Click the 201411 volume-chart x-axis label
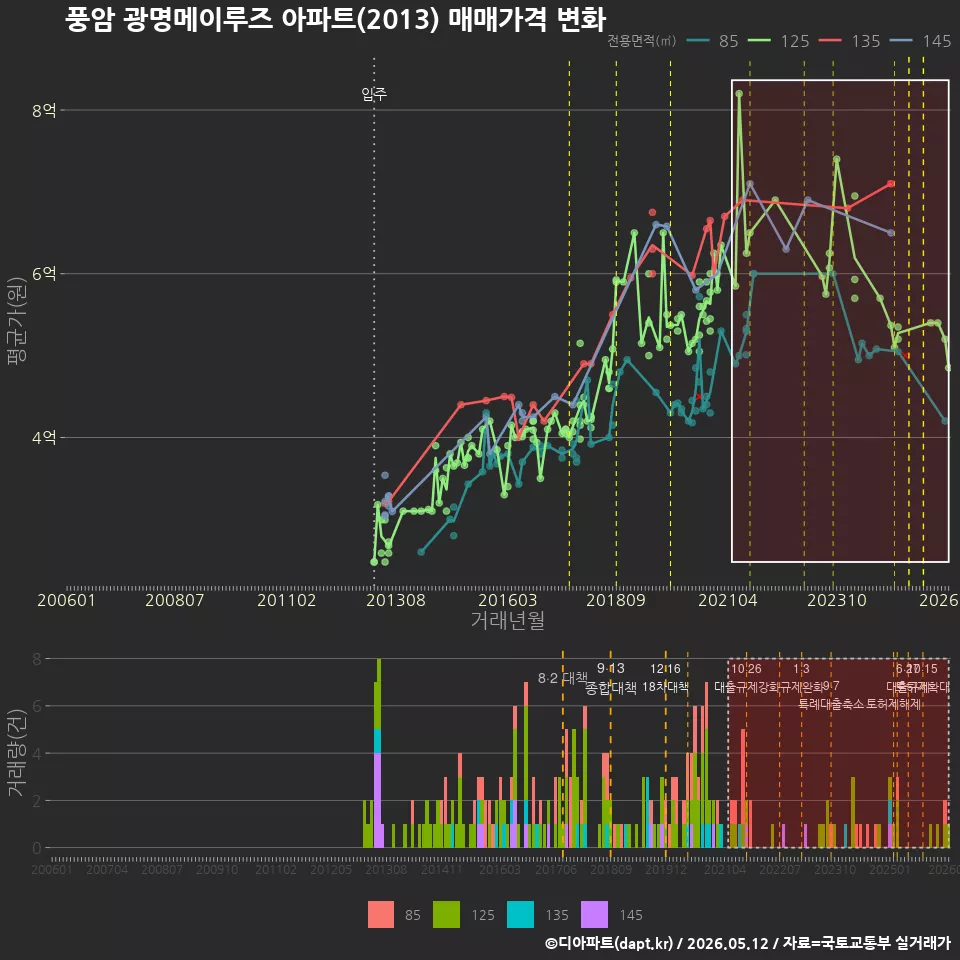Screen dimensions: 960x960 [442, 869]
